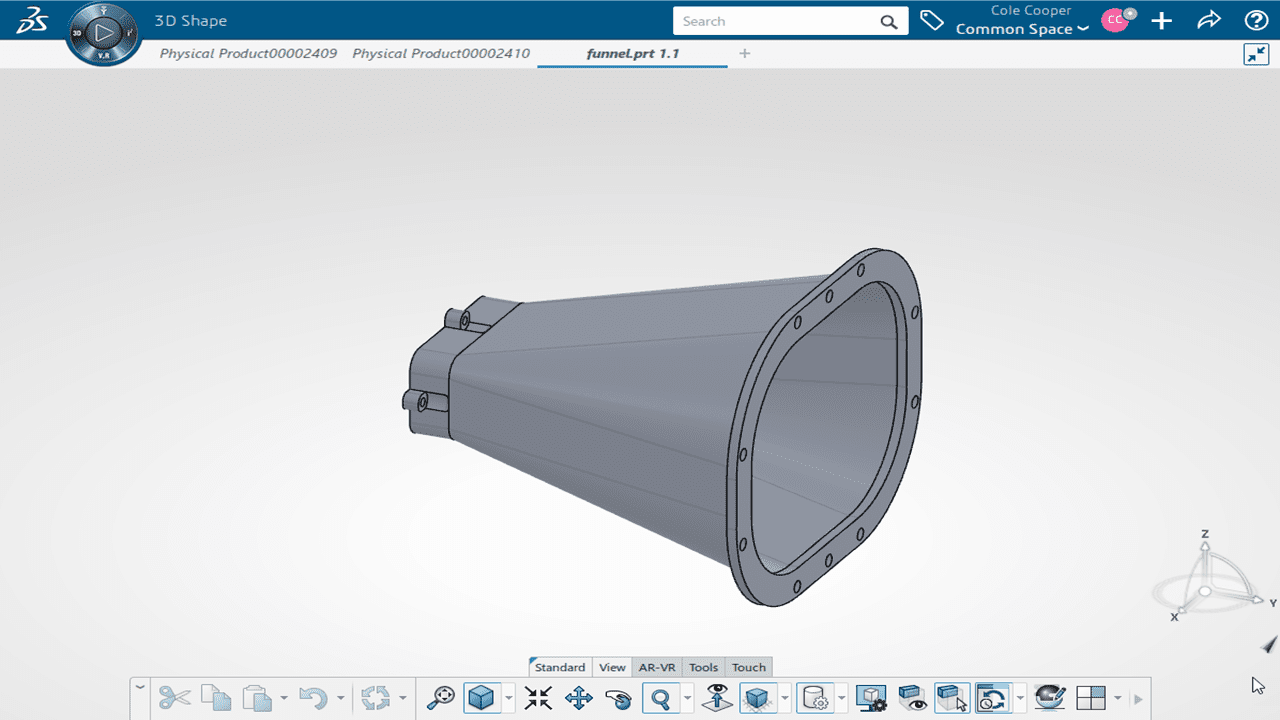Screen dimensions: 1280x720
Task: Add a new tab with plus button
Action: tap(745, 53)
